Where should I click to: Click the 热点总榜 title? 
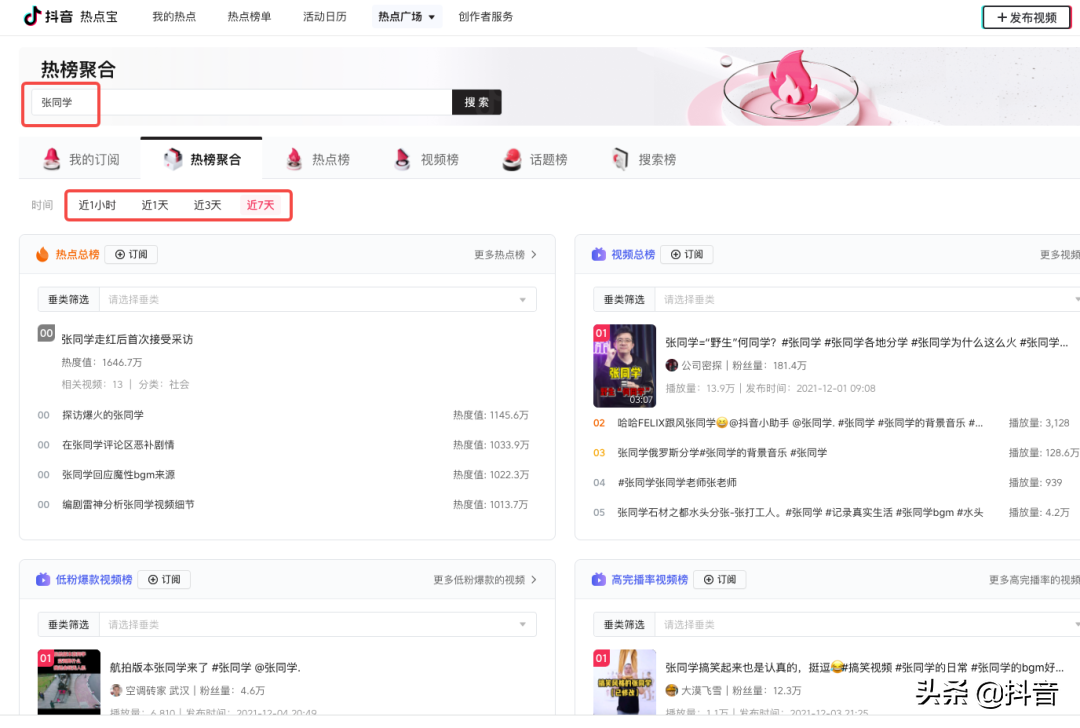click(x=77, y=254)
